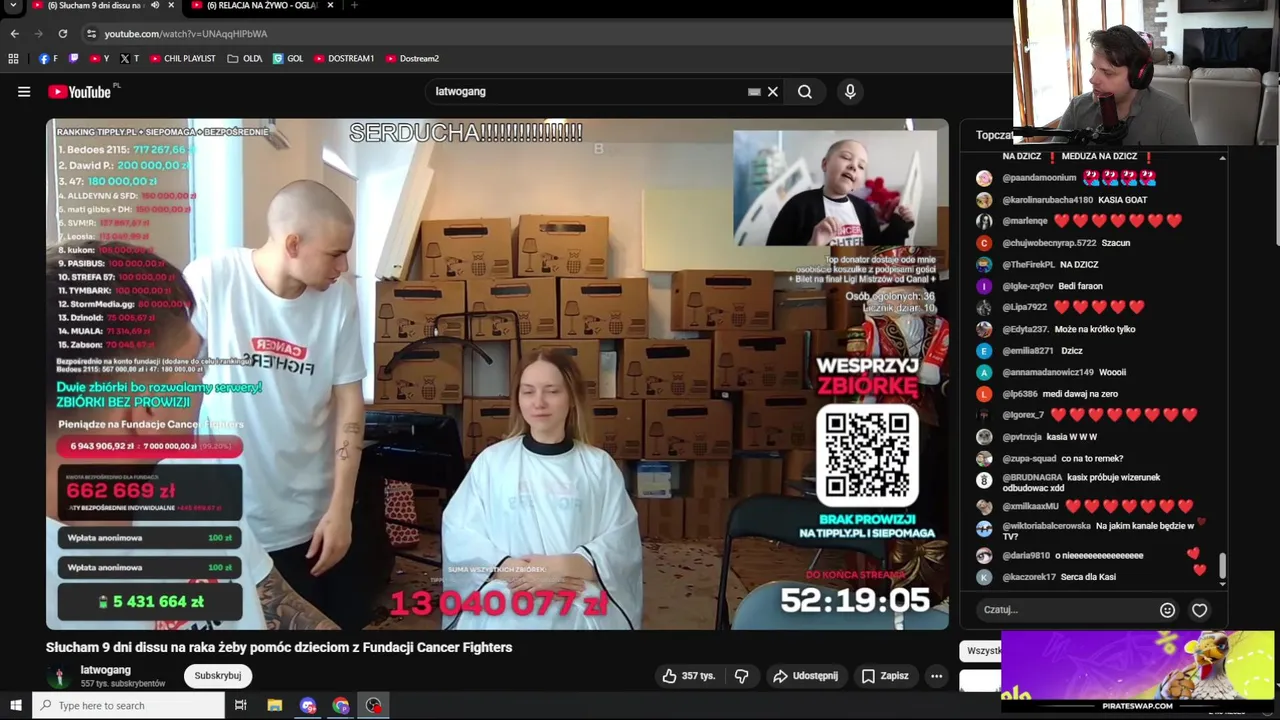Open the CHIL PLAYLIST bookmark
Viewport: 1280px width, 720px height.
coord(183,59)
